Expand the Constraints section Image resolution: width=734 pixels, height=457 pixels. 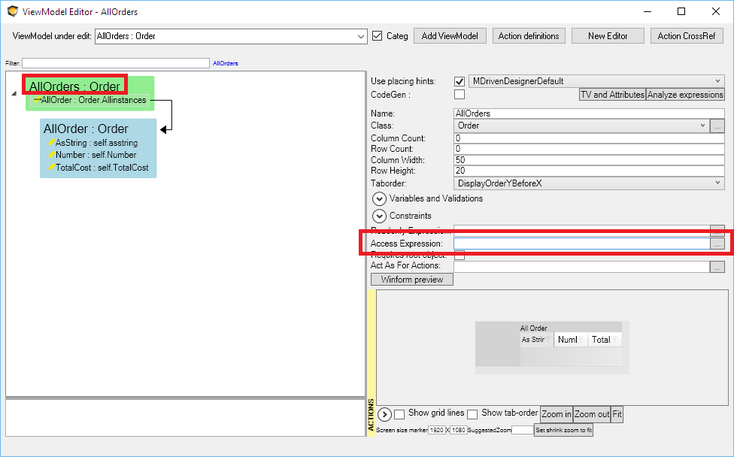[380, 215]
